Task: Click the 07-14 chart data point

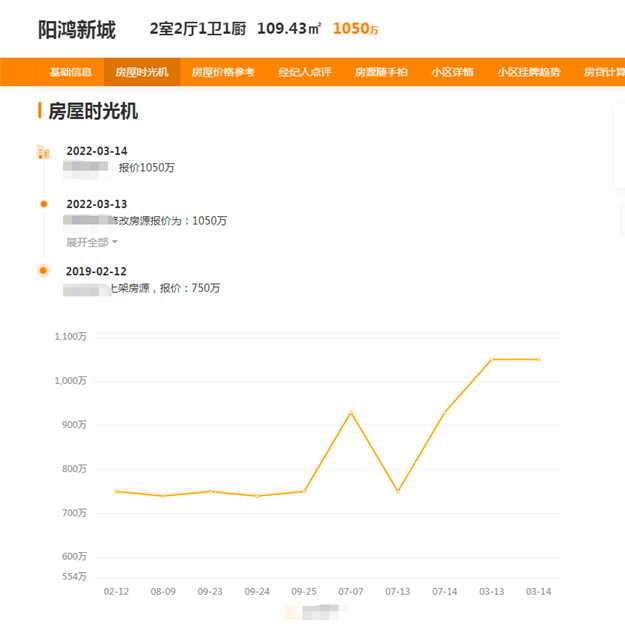Action: point(445,412)
